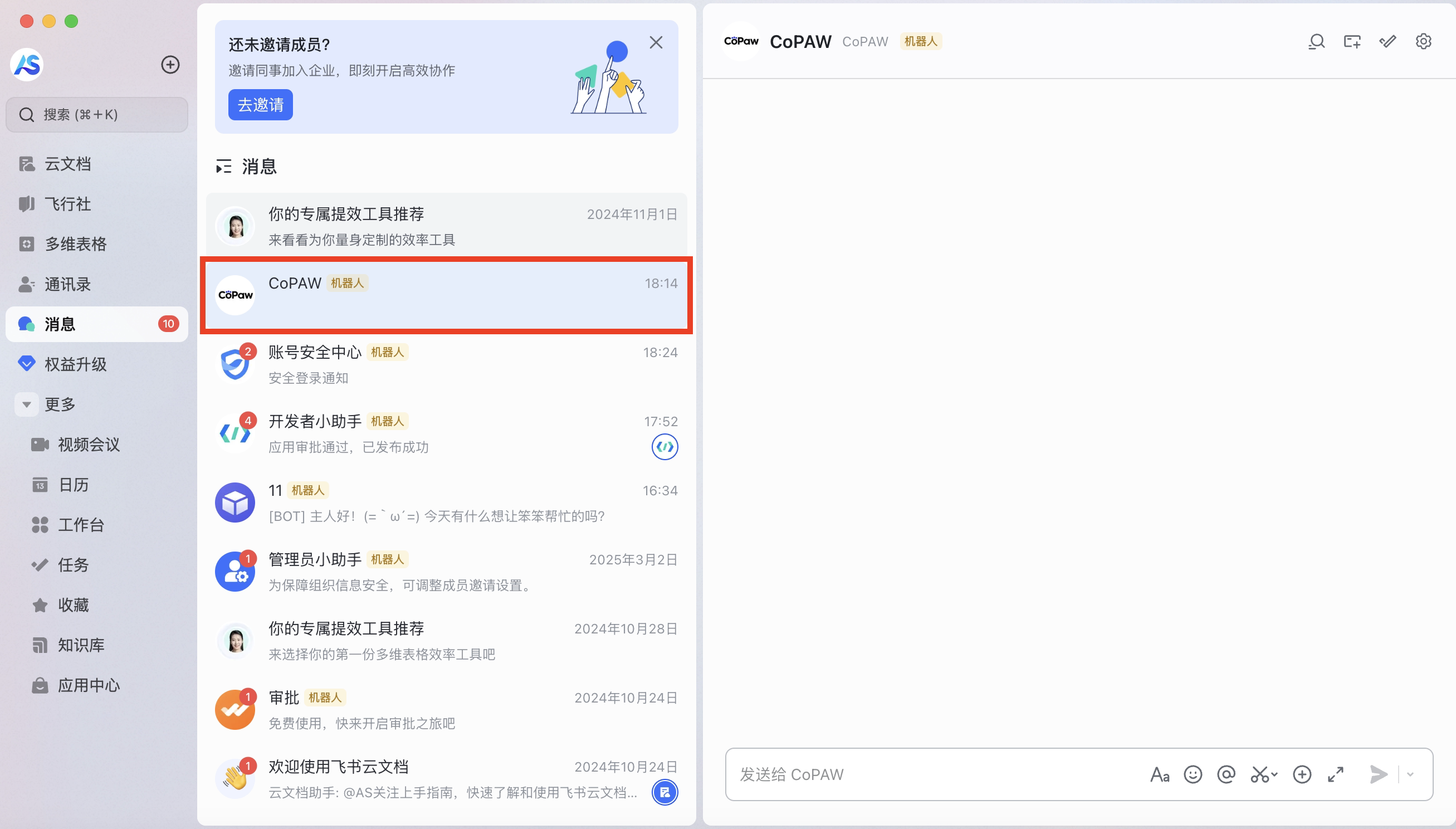Click the emoji icon in message input

pyautogui.click(x=1193, y=774)
